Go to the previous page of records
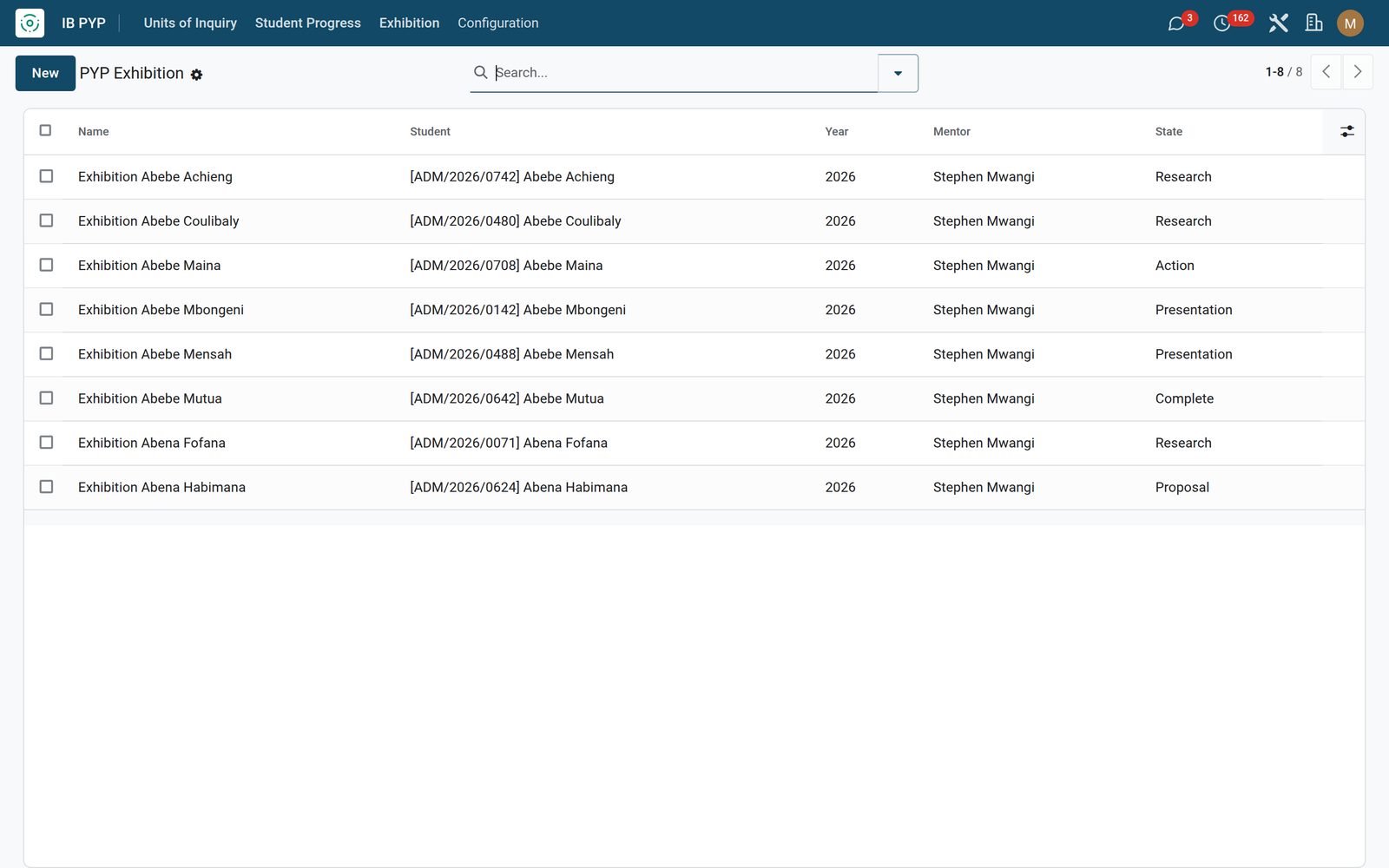 1326,72
